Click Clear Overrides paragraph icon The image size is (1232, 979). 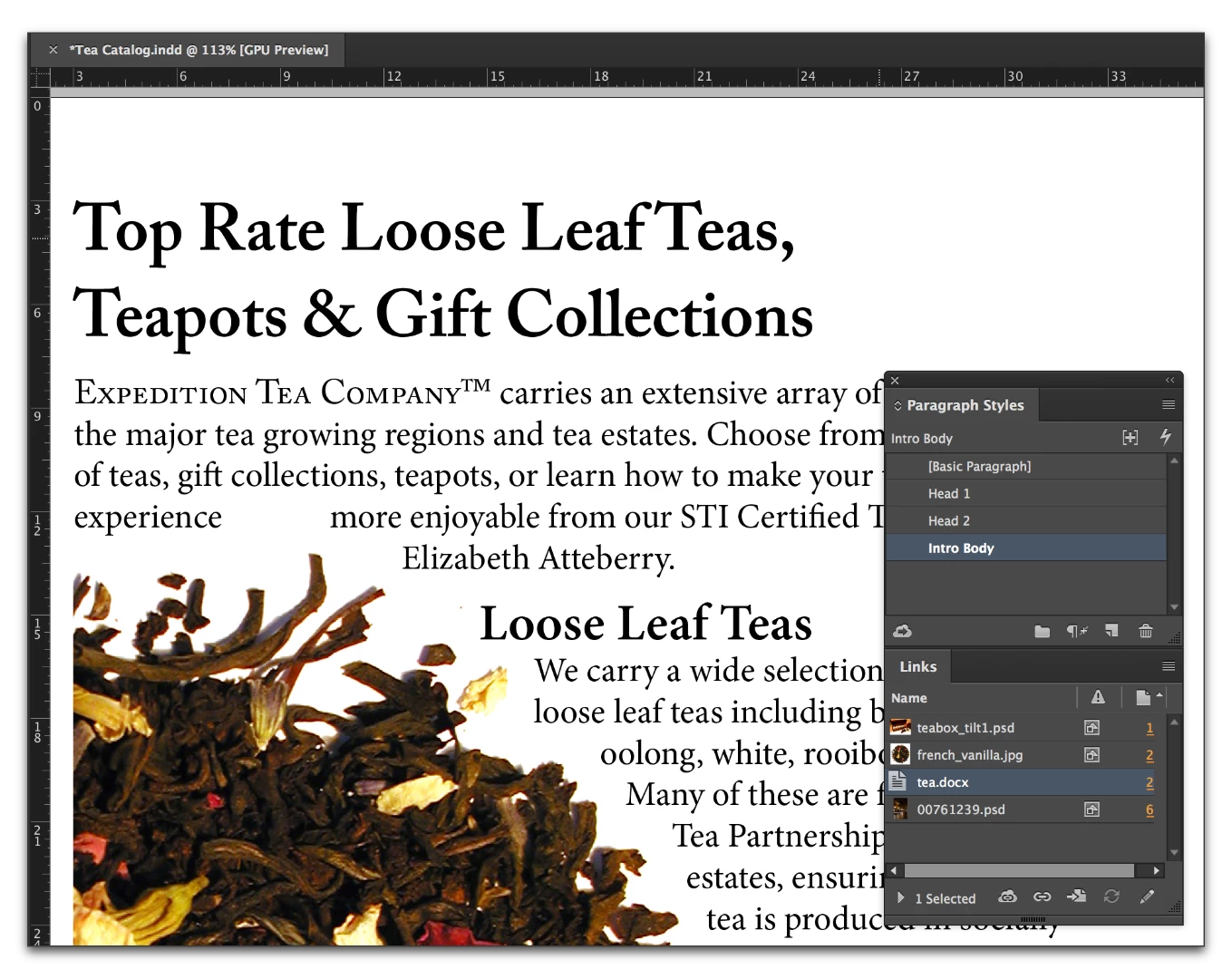coord(1076,631)
